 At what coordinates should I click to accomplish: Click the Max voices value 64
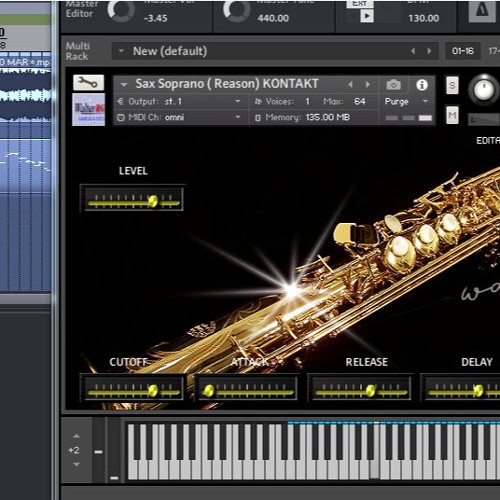[360, 101]
